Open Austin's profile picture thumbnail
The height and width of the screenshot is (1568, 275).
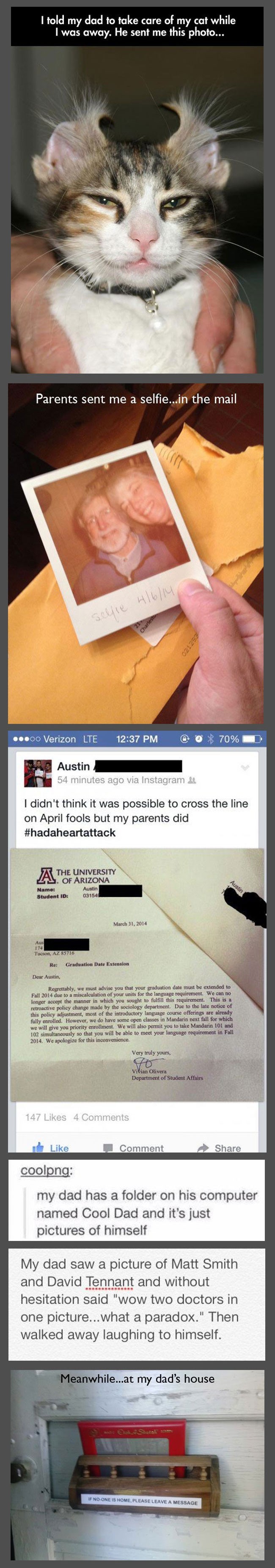(x=38, y=773)
